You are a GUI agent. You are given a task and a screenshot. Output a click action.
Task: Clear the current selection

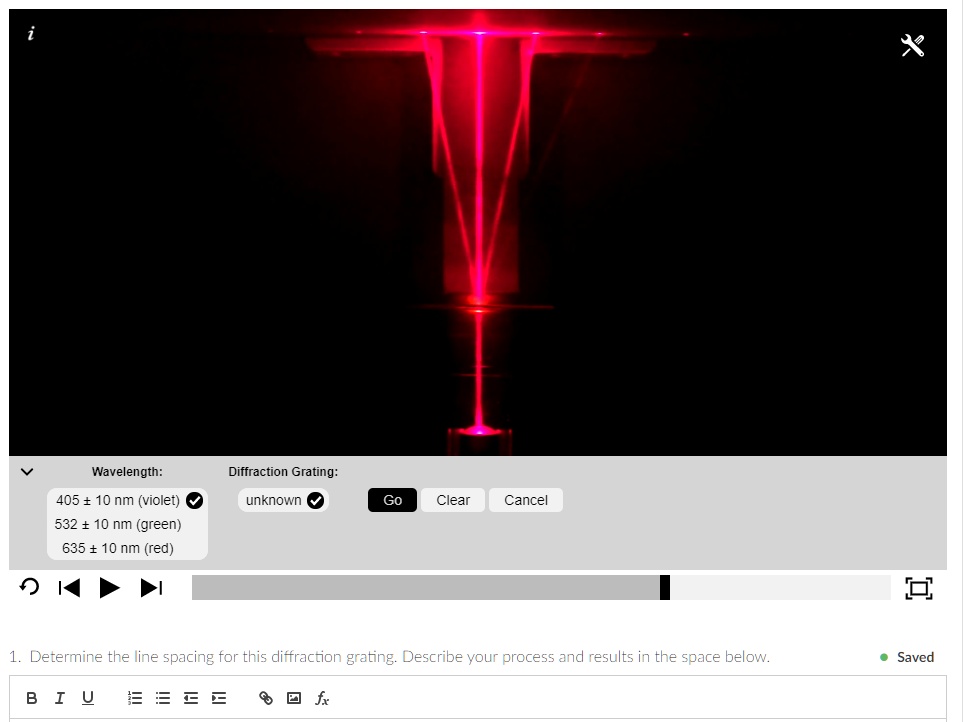pyautogui.click(x=452, y=500)
